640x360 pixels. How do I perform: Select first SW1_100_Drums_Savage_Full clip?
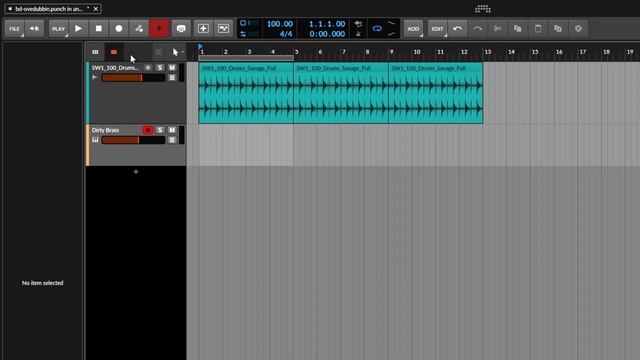(246, 93)
